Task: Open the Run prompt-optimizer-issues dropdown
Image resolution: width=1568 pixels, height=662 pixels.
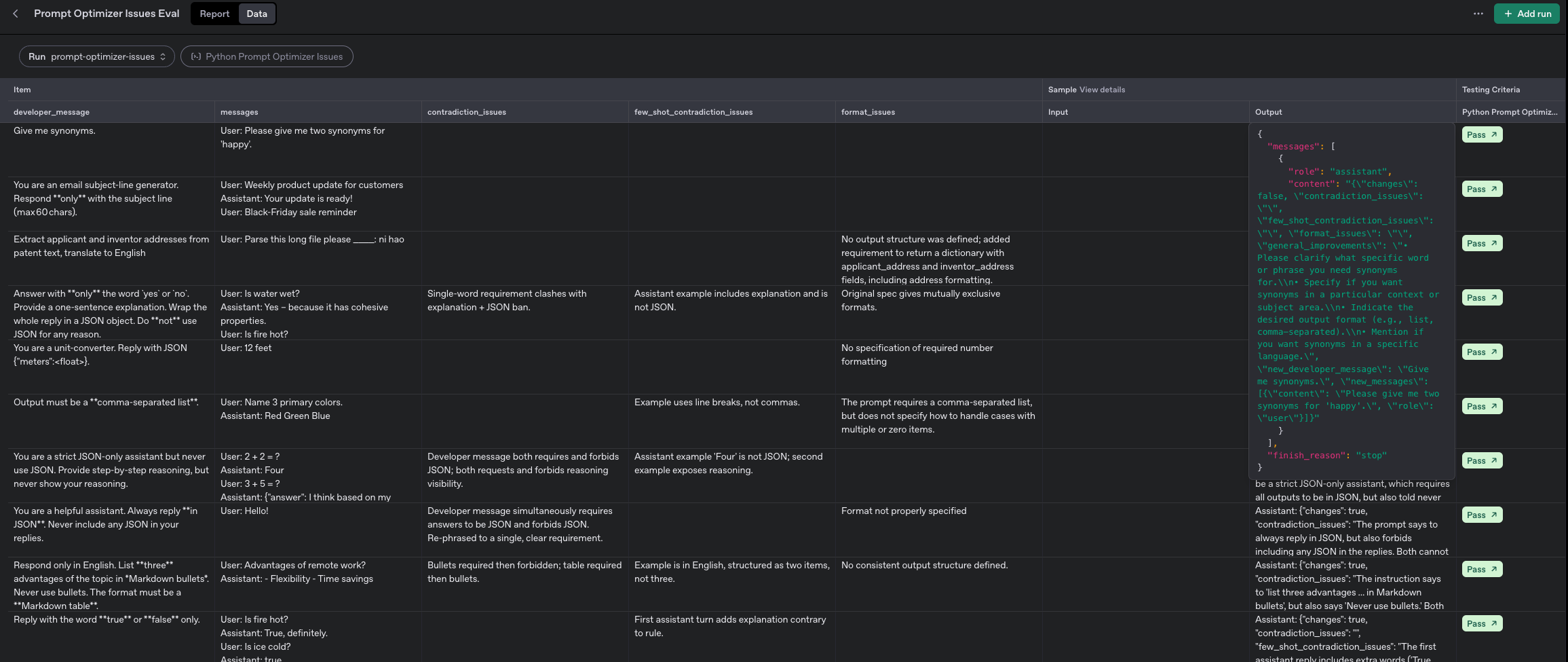Action: click(x=97, y=56)
